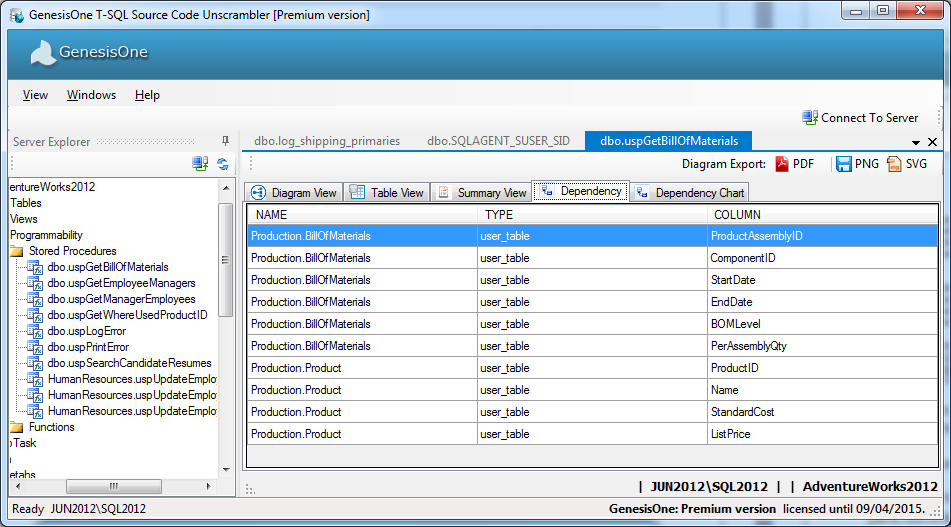Click the Server Explorer connect icon
Screen dimensions: 951x527
(x=200, y=163)
